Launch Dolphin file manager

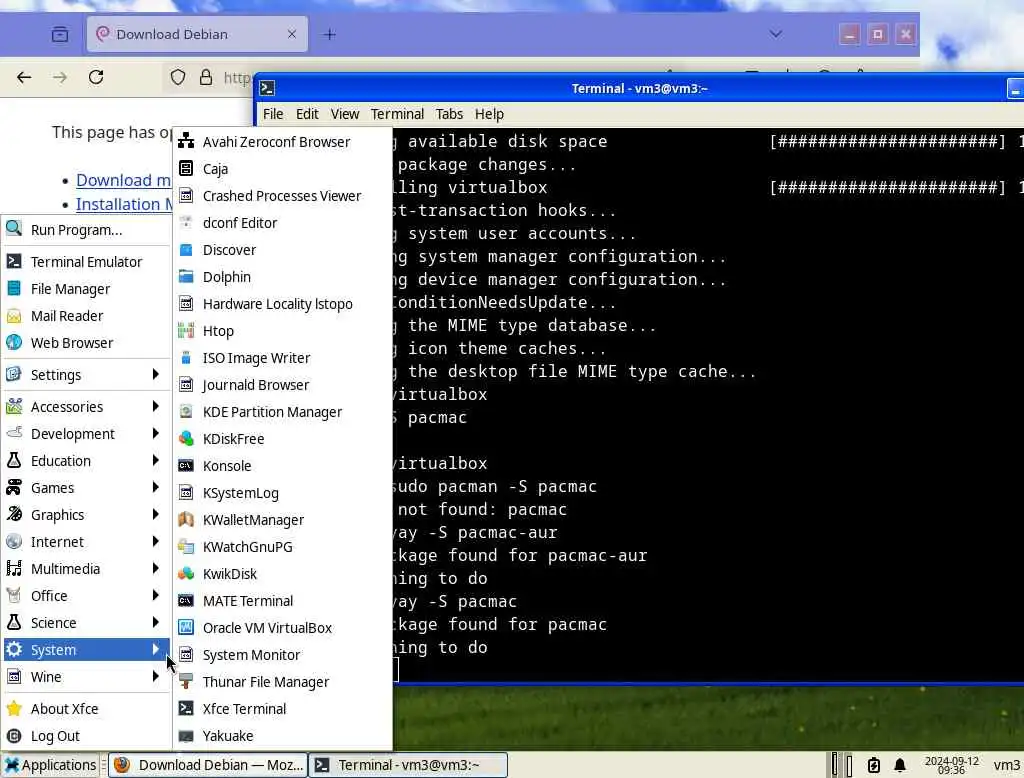(x=282, y=277)
